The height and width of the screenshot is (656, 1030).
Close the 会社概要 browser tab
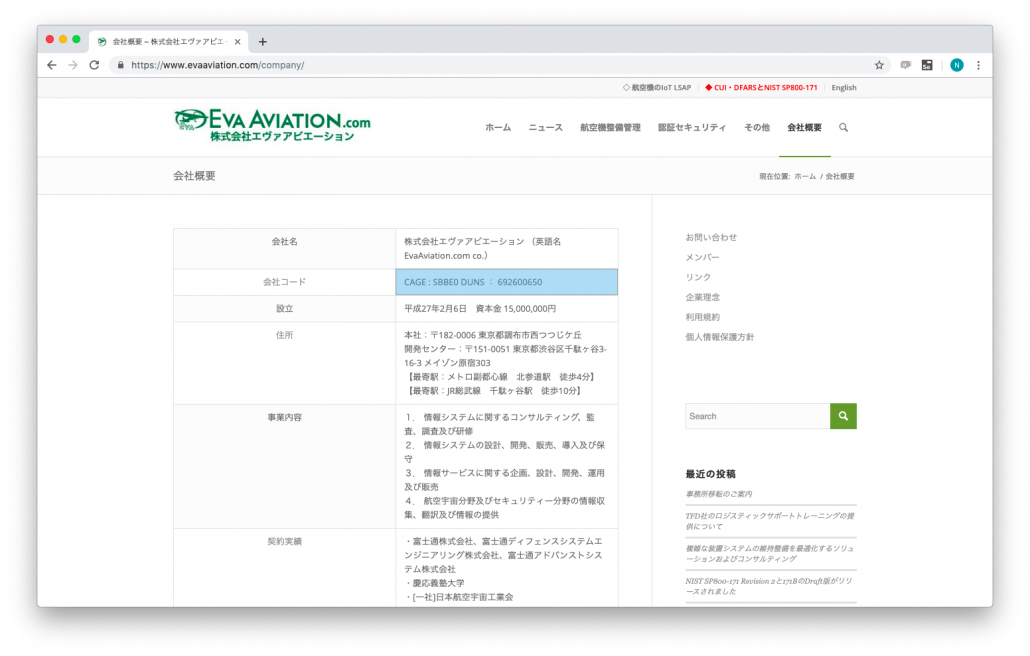click(x=237, y=42)
